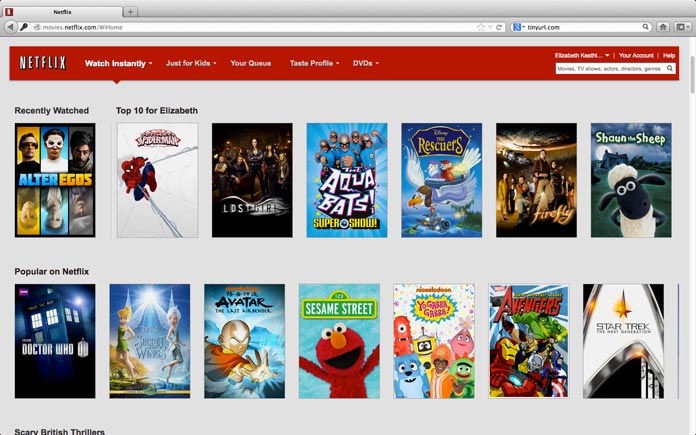Open the Help link
Image resolution: width=696 pixels, height=435 pixels.
click(x=669, y=55)
